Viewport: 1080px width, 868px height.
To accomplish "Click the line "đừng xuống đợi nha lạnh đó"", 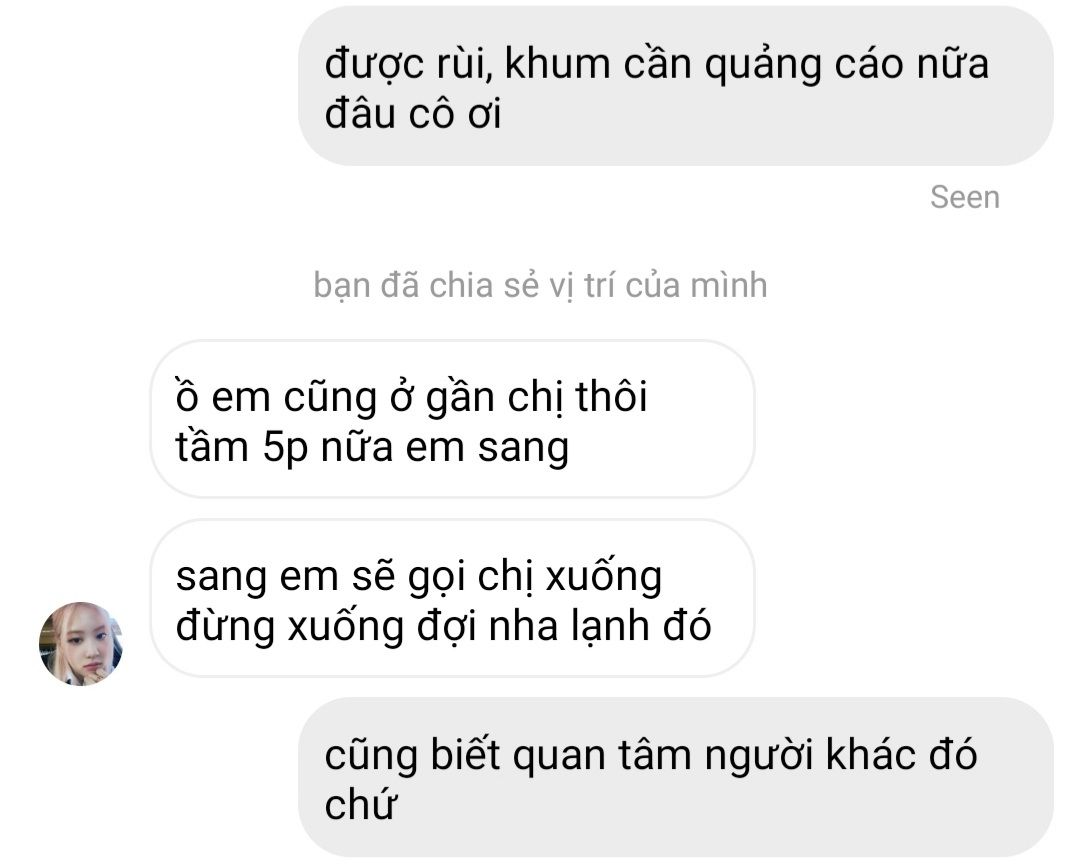I will pyautogui.click(x=444, y=626).
